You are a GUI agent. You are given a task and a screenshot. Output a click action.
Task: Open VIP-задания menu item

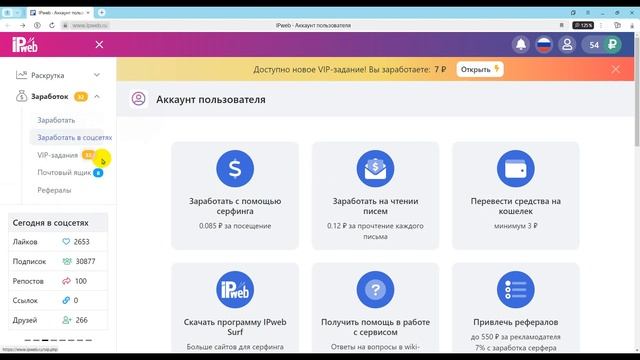[x=57, y=155]
